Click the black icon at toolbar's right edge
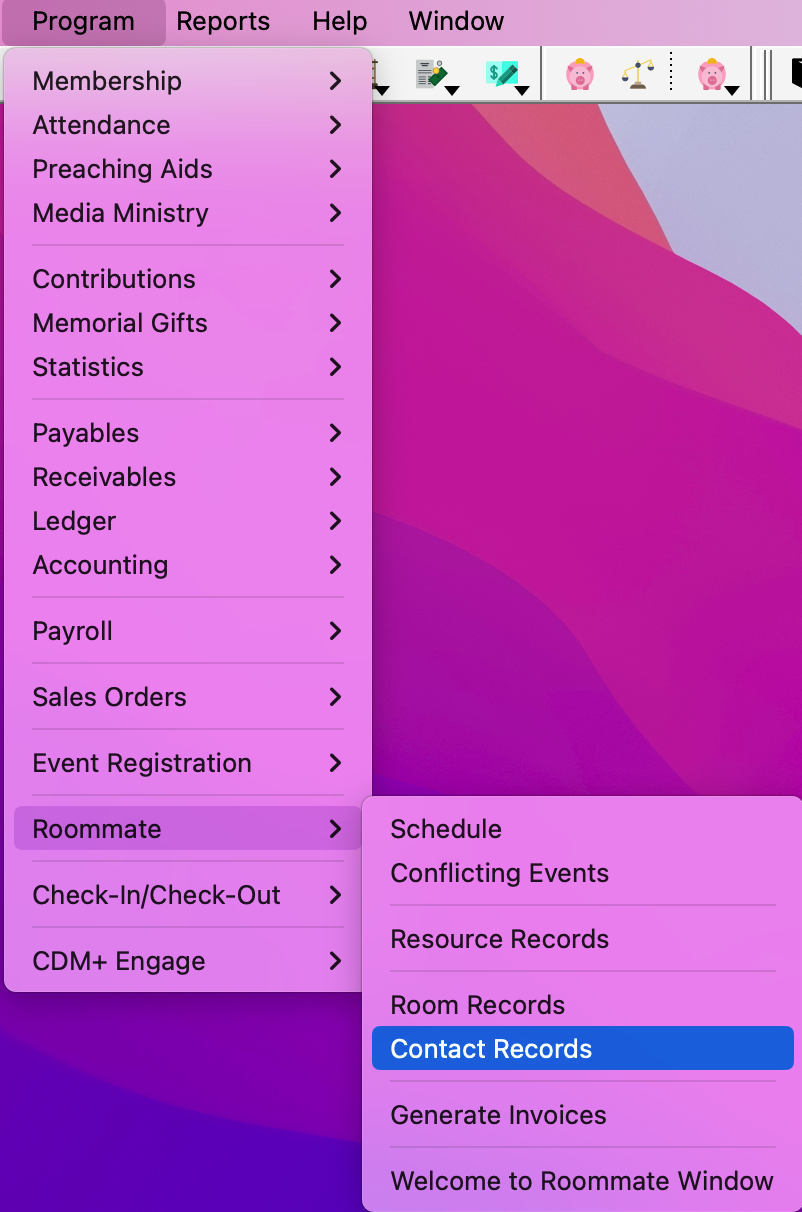 point(796,74)
